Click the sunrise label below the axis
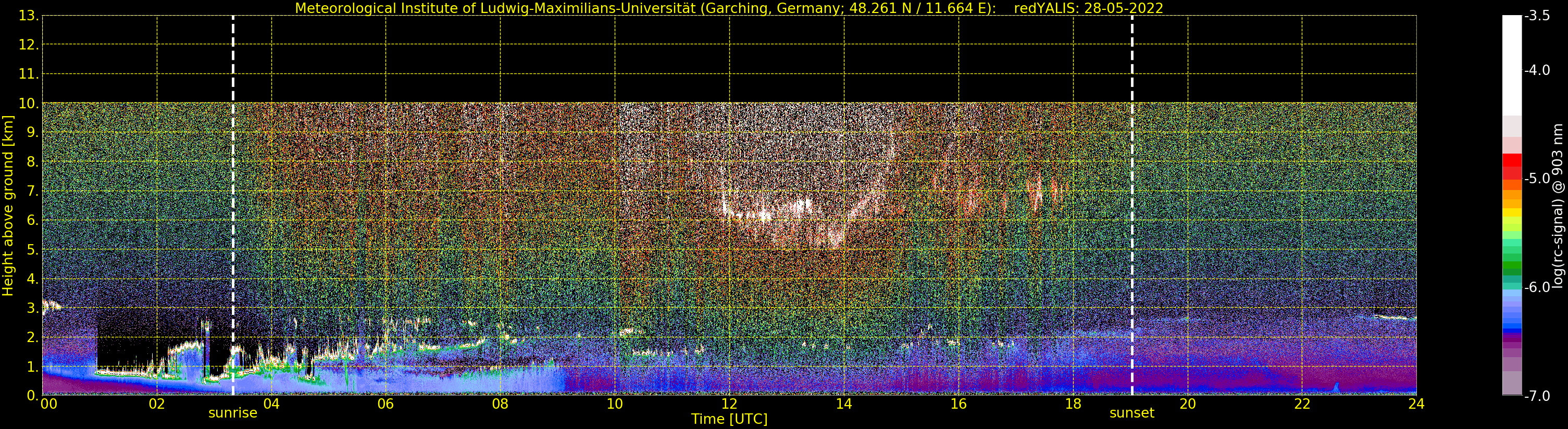This screenshot has width=1568, height=429. (232, 413)
